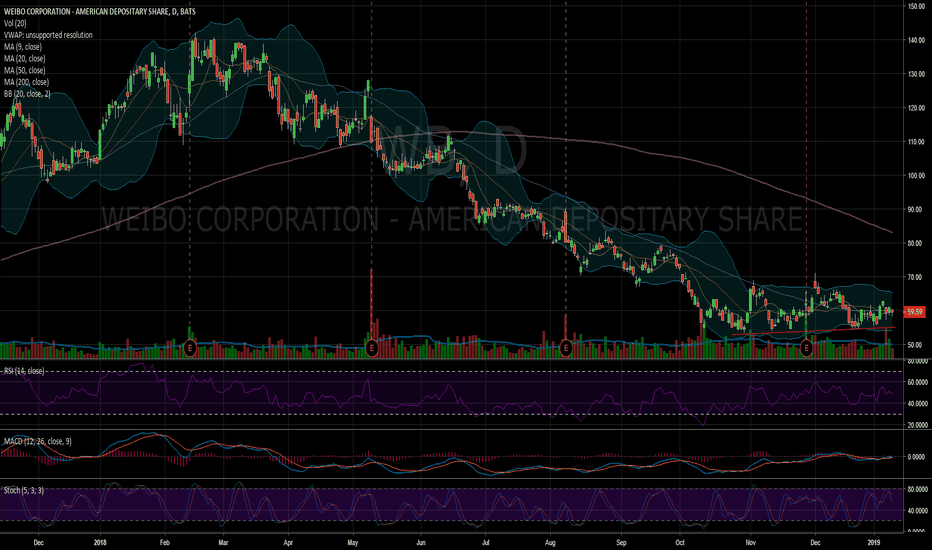The width and height of the screenshot is (932, 550).
Task: Click the 100.00 price axis label
Action: tap(915, 175)
